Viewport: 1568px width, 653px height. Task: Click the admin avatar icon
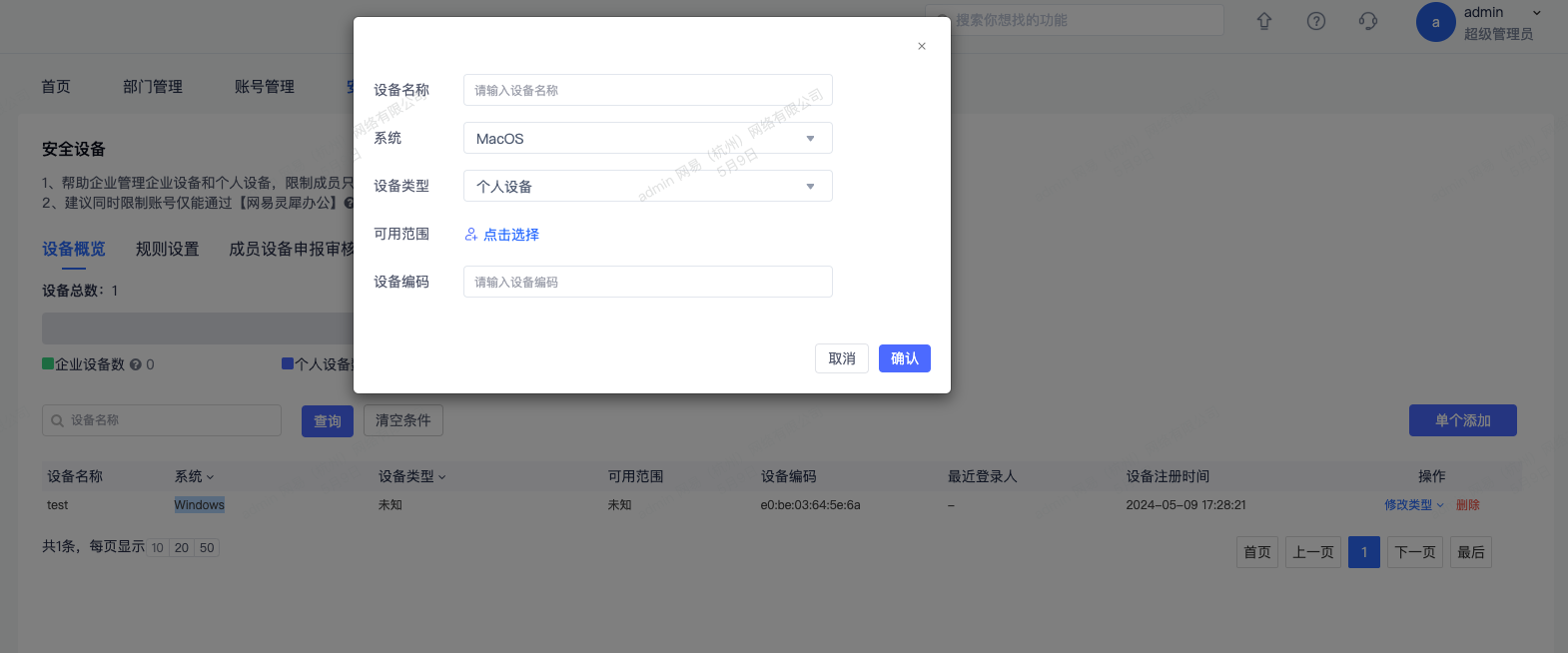pyautogui.click(x=1435, y=22)
